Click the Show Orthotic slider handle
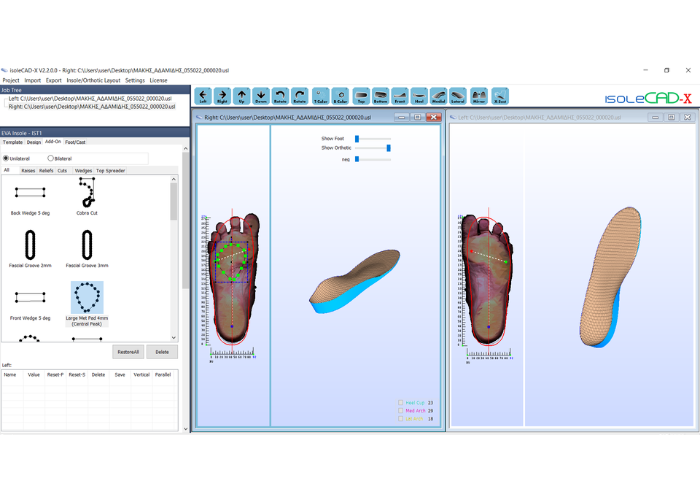This screenshot has width=700, height=500. (x=388, y=148)
